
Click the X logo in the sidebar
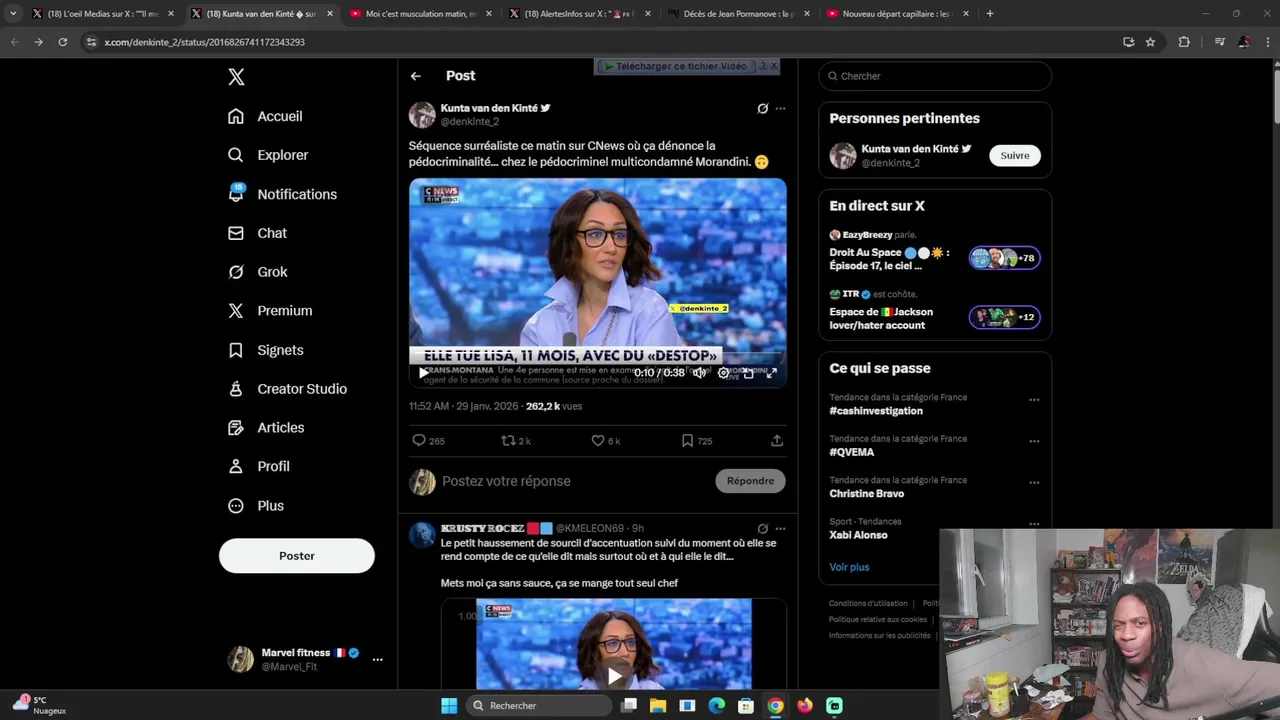[x=236, y=77]
